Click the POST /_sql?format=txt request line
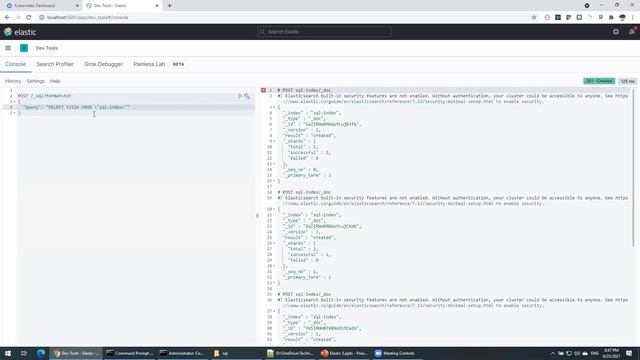Screen dimensions: 640x360 click(x=44, y=96)
